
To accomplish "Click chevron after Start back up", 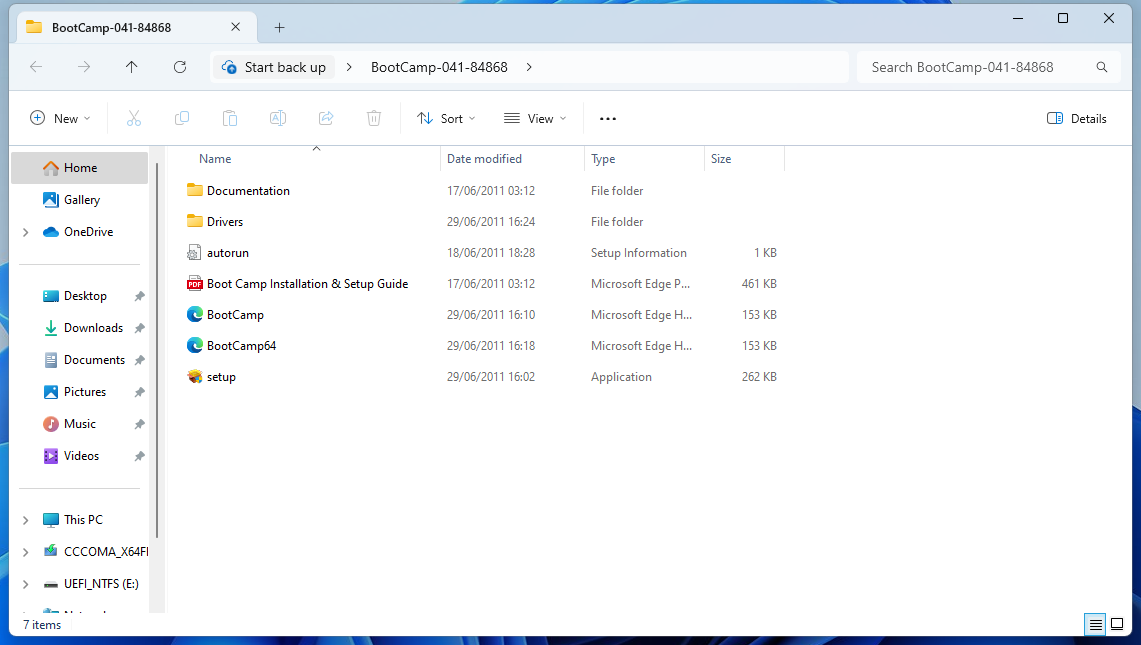I will [349, 67].
